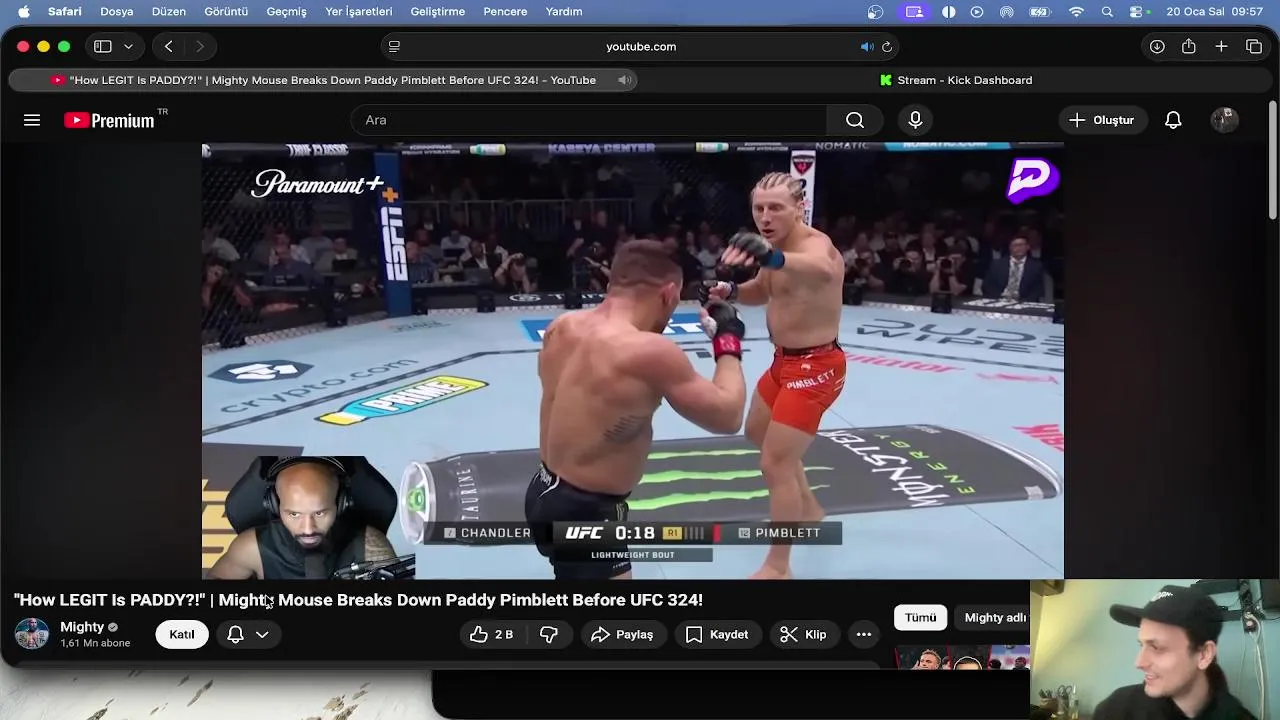Click the video player frame
This screenshot has width=1280, height=720.
pos(633,361)
